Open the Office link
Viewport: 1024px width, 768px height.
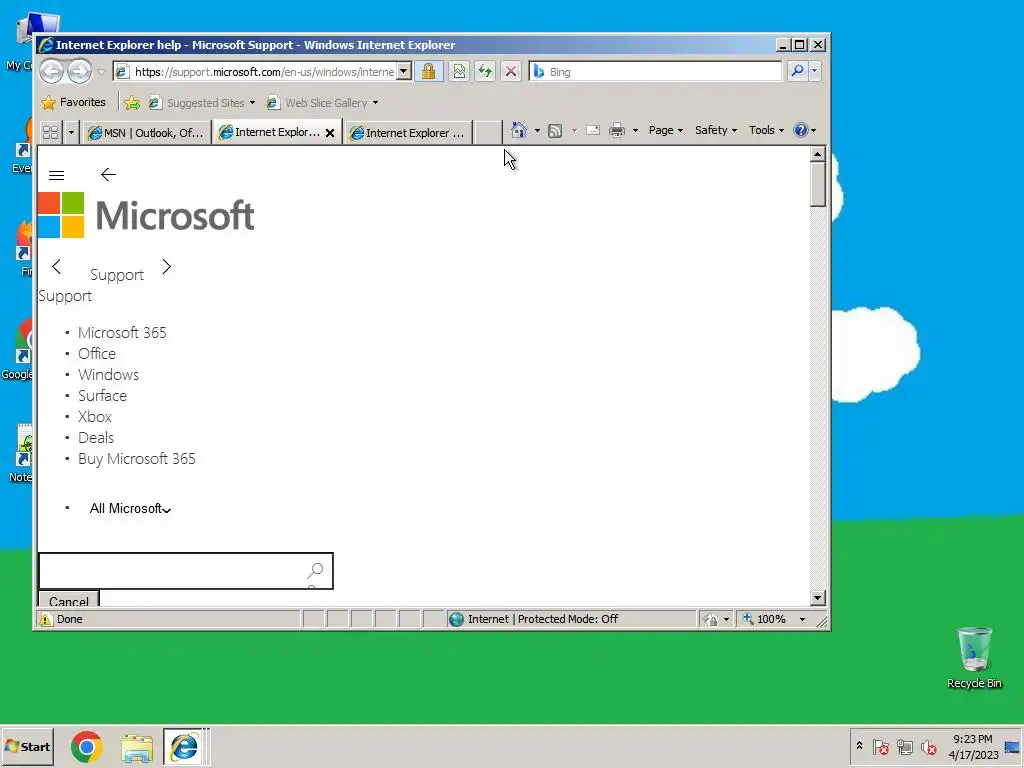pyautogui.click(x=97, y=353)
